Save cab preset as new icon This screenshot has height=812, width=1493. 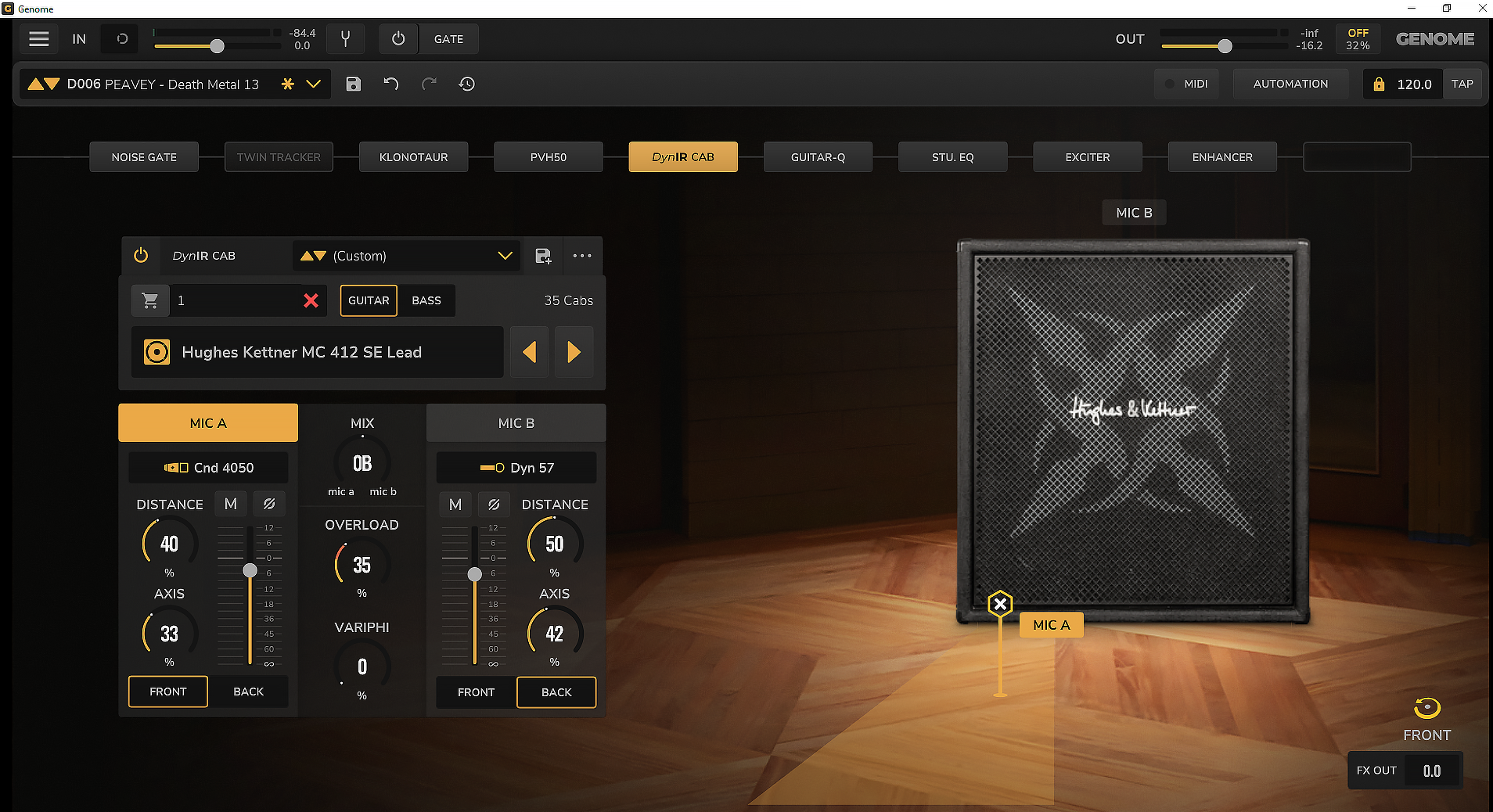543,256
